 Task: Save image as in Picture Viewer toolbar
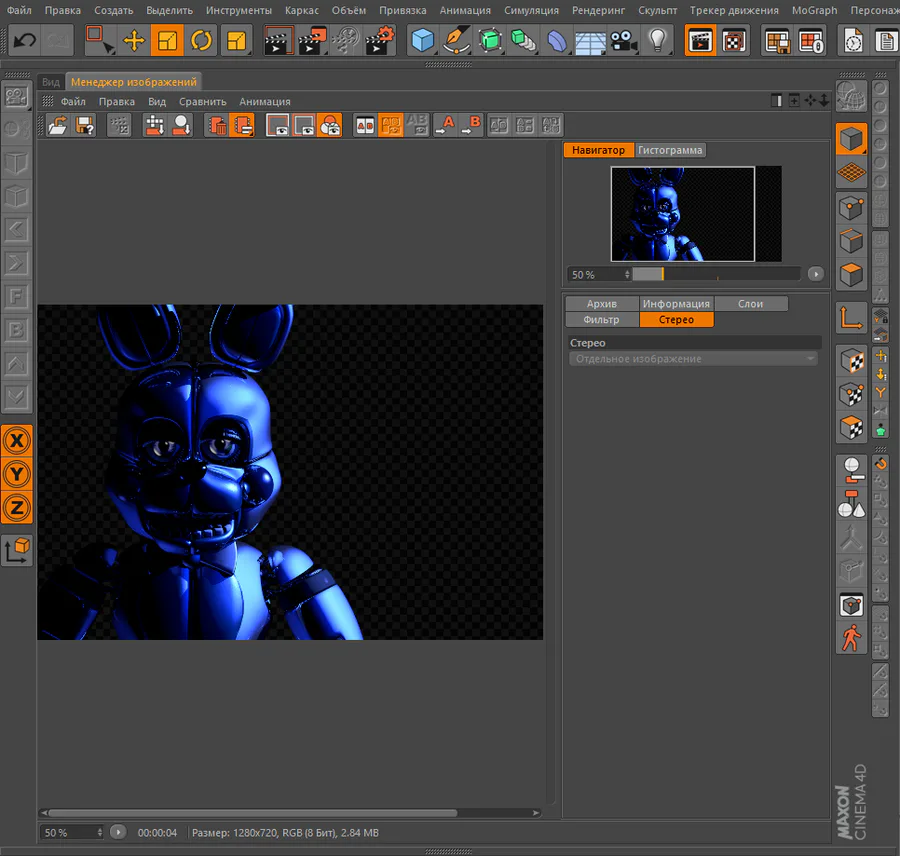pyautogui.click(x=85, y=125)
